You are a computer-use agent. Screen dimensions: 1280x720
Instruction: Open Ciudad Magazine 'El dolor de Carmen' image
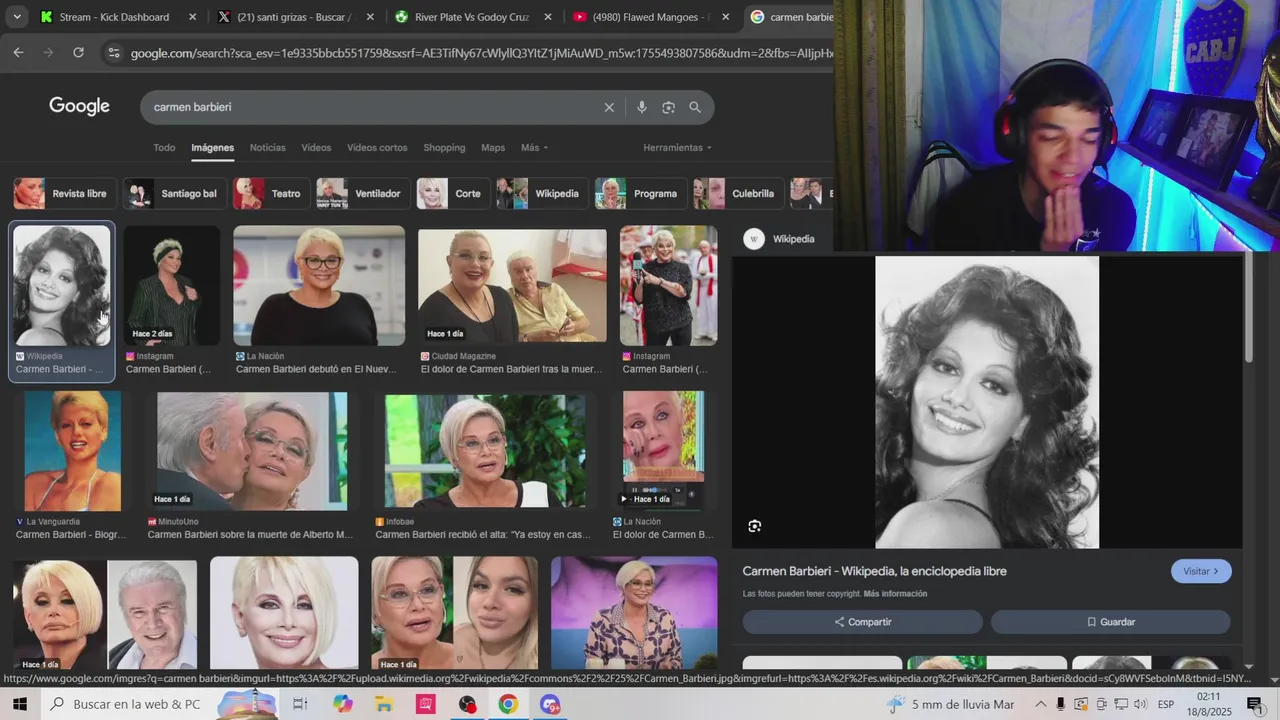512,286
